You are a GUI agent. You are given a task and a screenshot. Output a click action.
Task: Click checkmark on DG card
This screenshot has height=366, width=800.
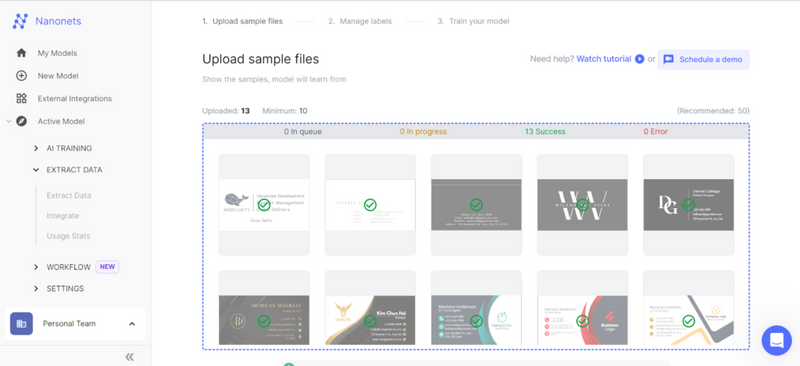point(689,205)
